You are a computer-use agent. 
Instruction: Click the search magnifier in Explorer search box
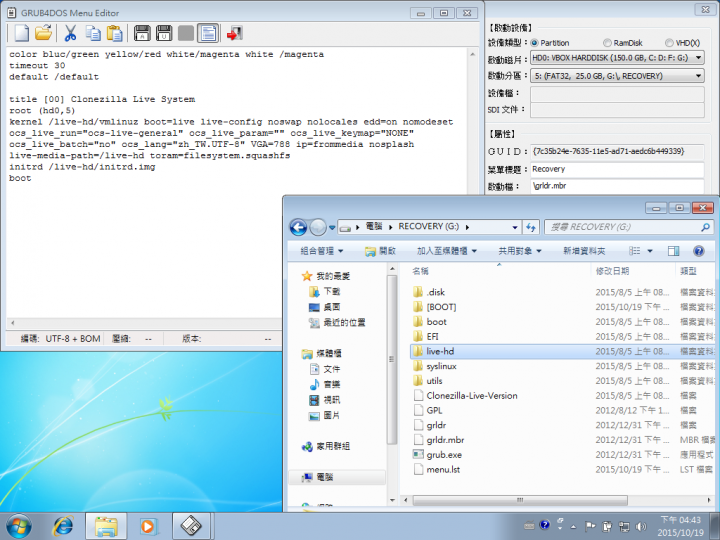[705, 227]
